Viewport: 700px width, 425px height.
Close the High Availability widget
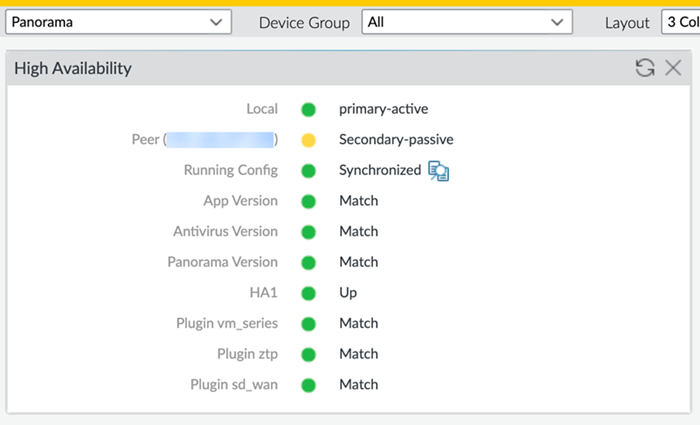click(x=673, y=68)
